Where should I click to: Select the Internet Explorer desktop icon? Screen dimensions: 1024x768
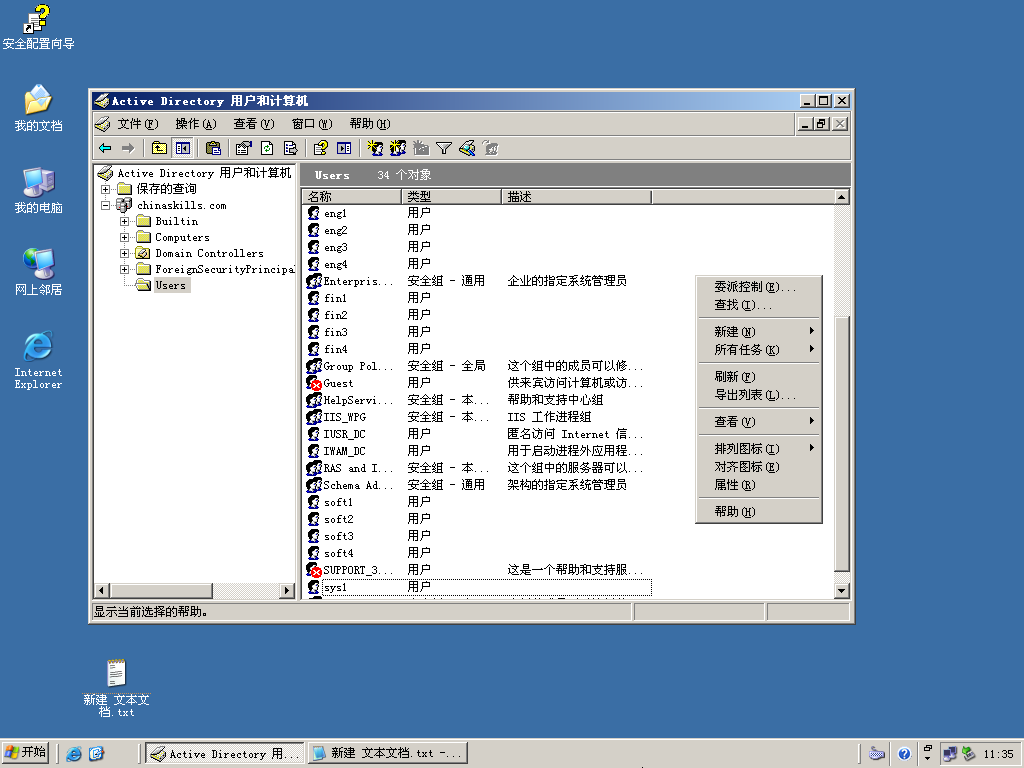[38, 360]
